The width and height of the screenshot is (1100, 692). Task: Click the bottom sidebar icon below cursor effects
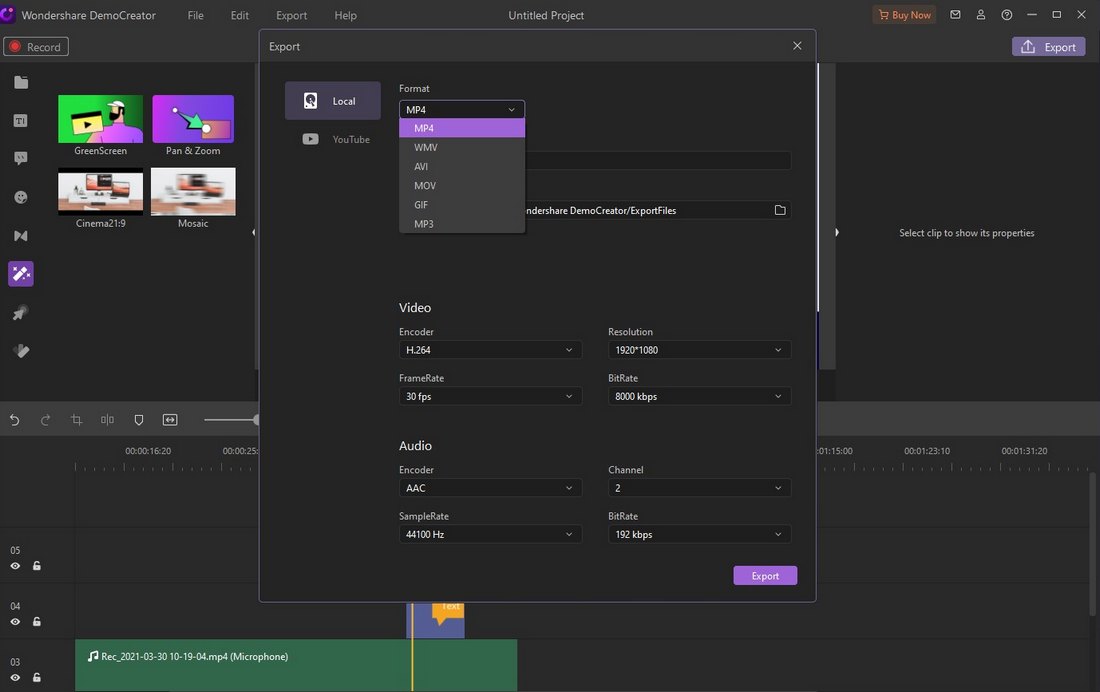pos(21,350)
